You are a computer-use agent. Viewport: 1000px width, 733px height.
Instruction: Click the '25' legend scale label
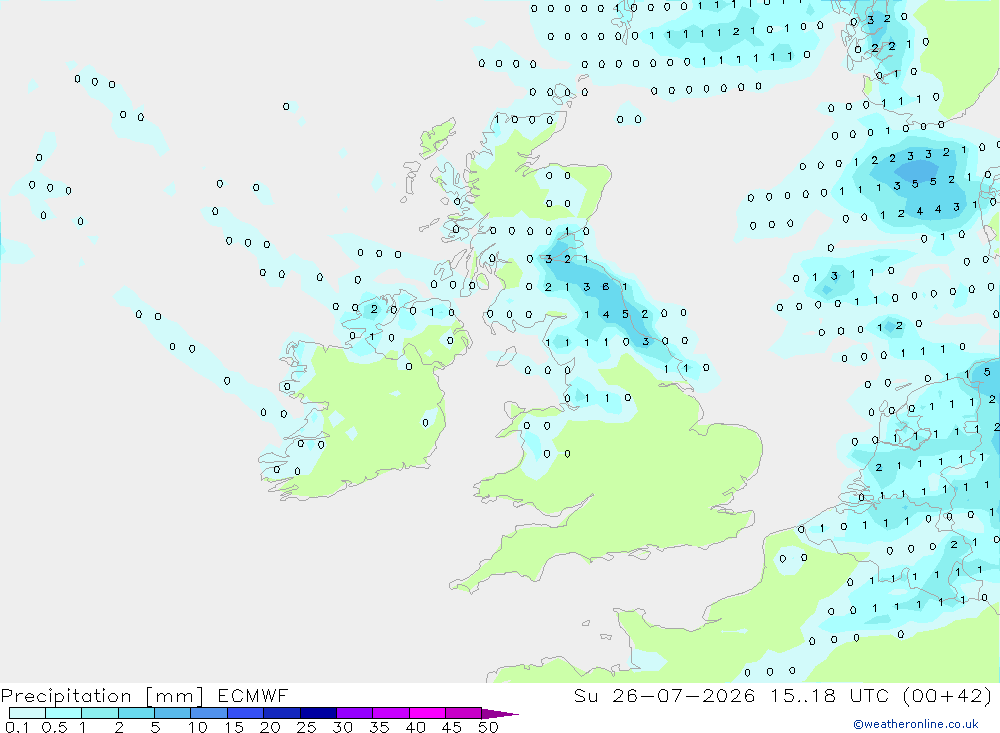click(306, 727)
